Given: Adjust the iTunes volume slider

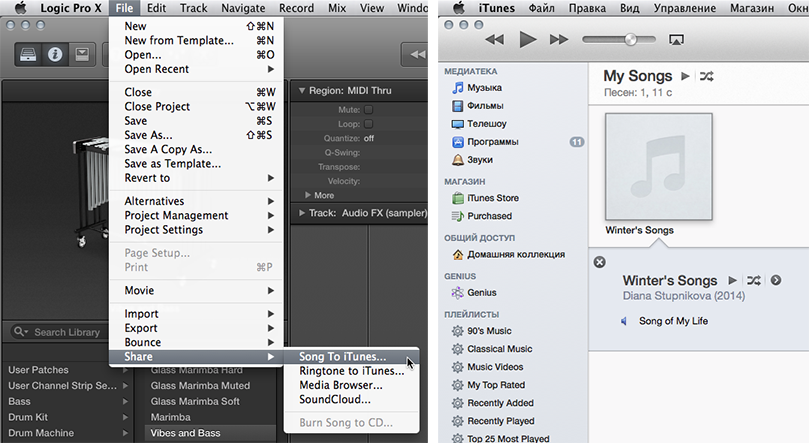Looking at the screenshot, I should (x=619, y=40).
